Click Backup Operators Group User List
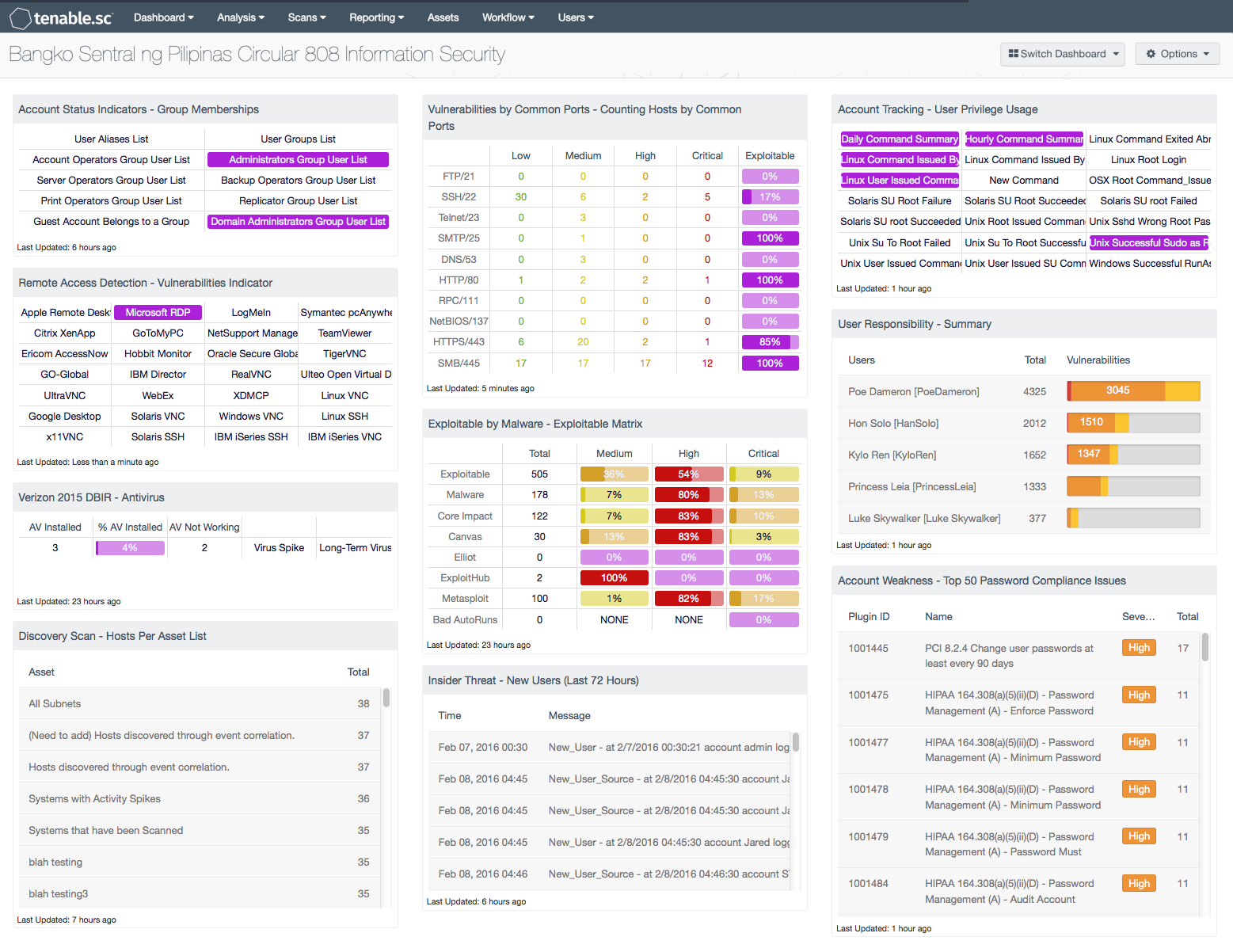Image resolution: width=1233 pixels, height=952 pixels. (x=298, y=180)
